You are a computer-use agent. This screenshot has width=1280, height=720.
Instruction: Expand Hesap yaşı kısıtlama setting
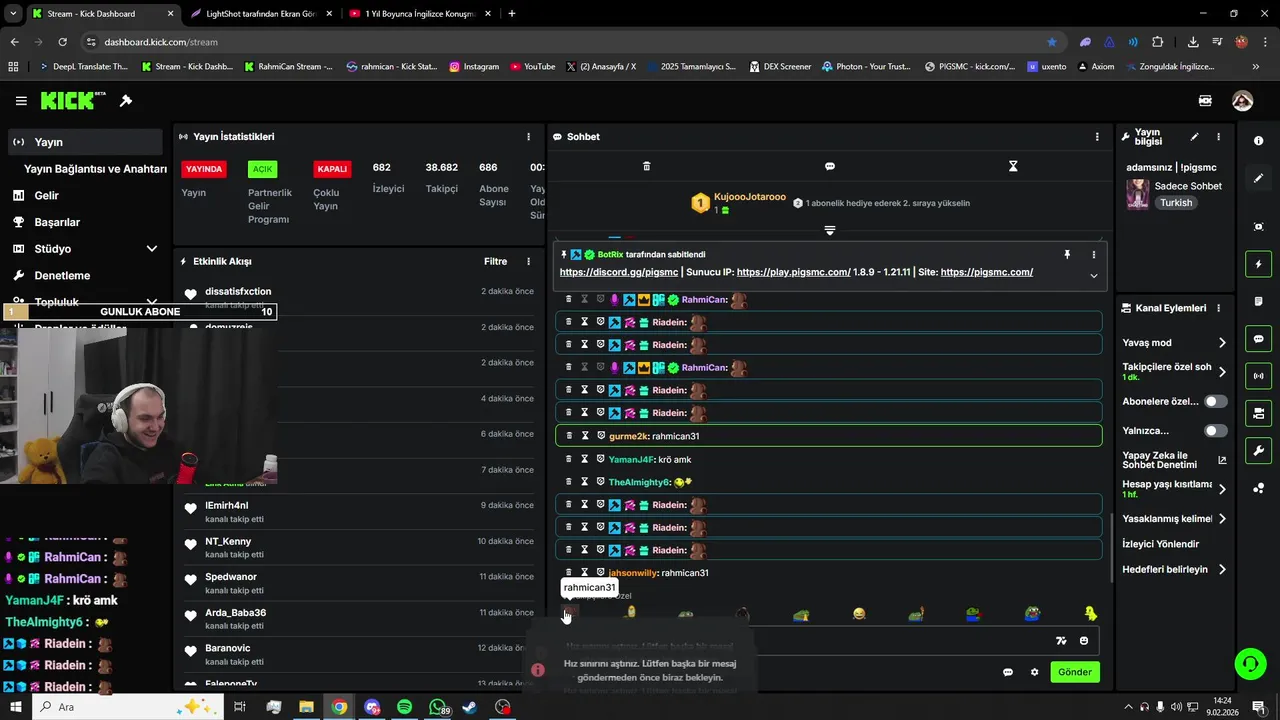point(1222,489)
